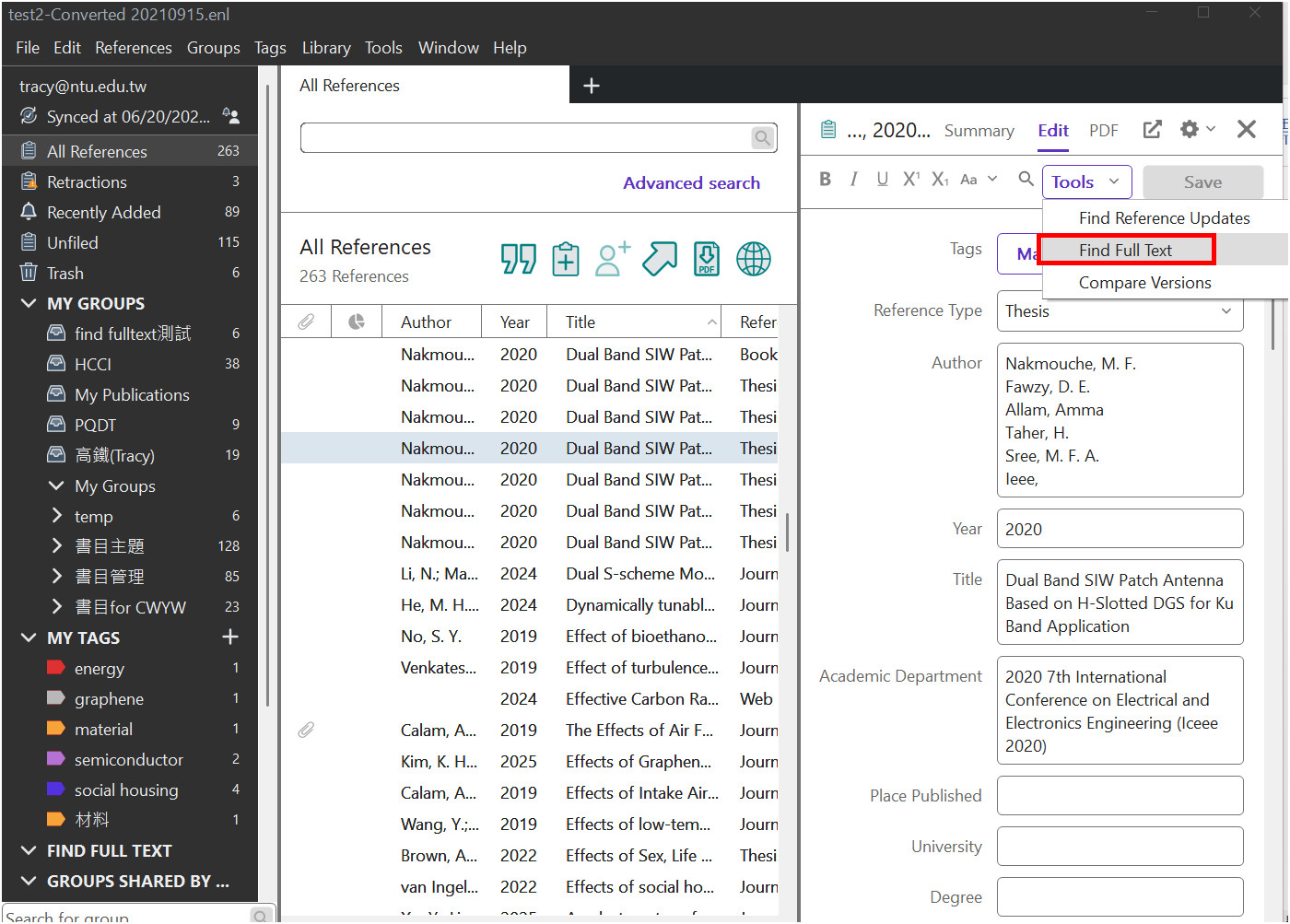The height and width of the screenshot is (924, 1290).
Task: Apply subscript formatting
Action: (x=940, y=180)
